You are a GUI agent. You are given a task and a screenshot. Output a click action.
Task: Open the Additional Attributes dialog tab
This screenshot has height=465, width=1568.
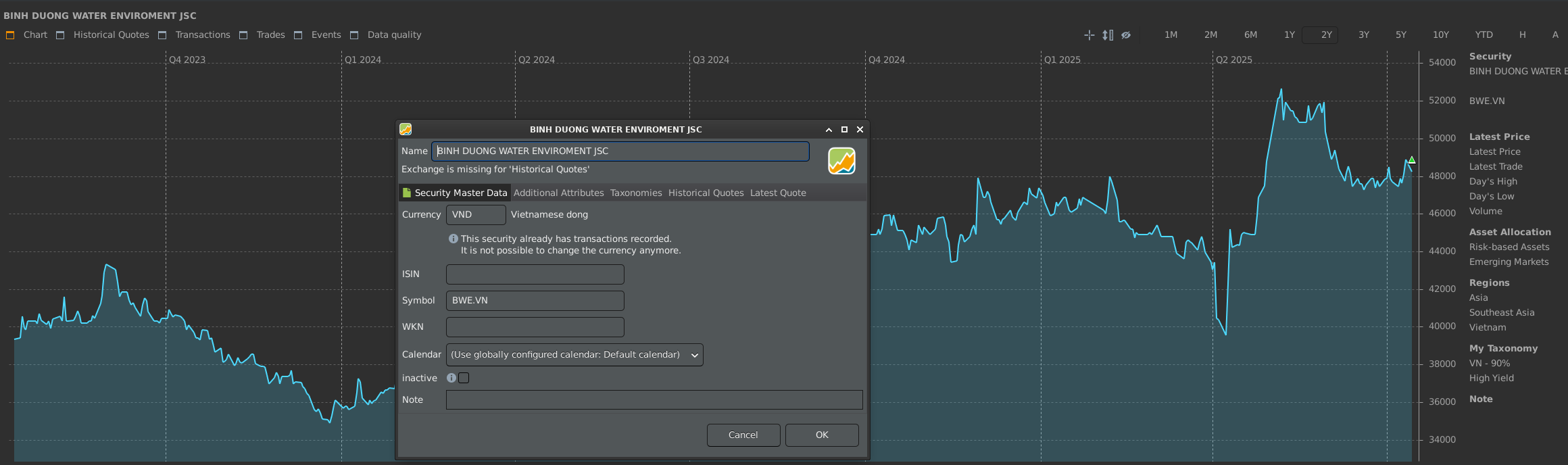558,193
